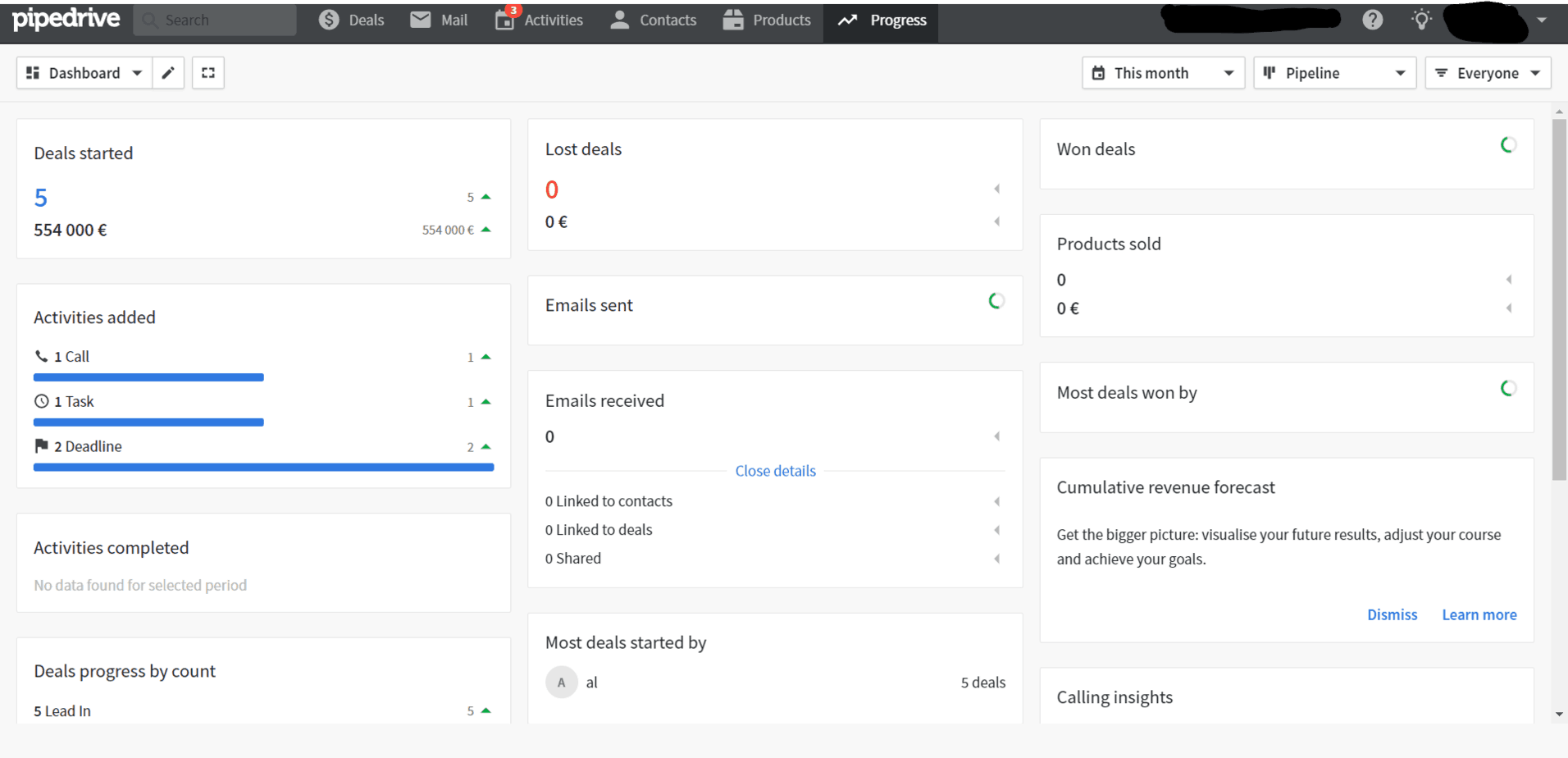Click the 0 Linked to contacts row
This screenshot has height=758, width=1568.
pyautogui.click(x=773, y=501)
